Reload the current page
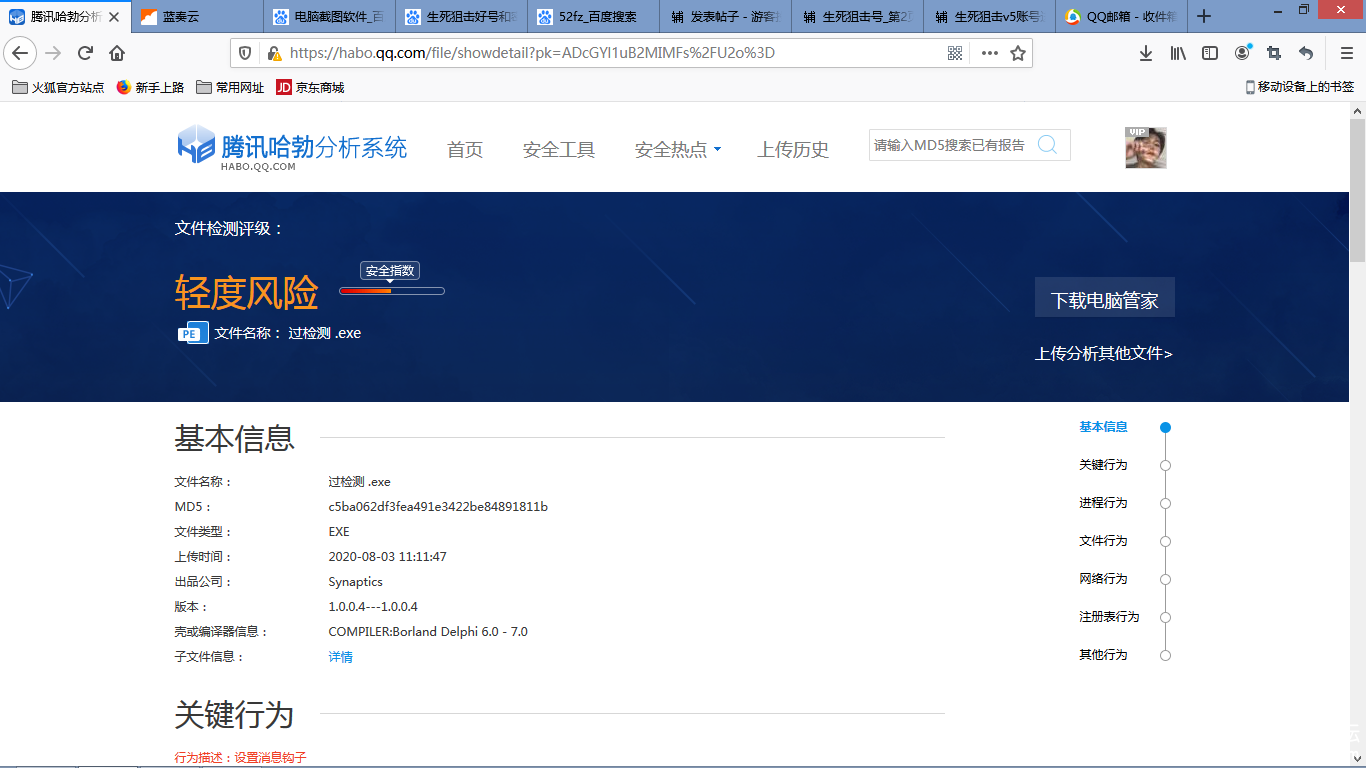This screenshot has height=768, width=1366. pos(86,53)
